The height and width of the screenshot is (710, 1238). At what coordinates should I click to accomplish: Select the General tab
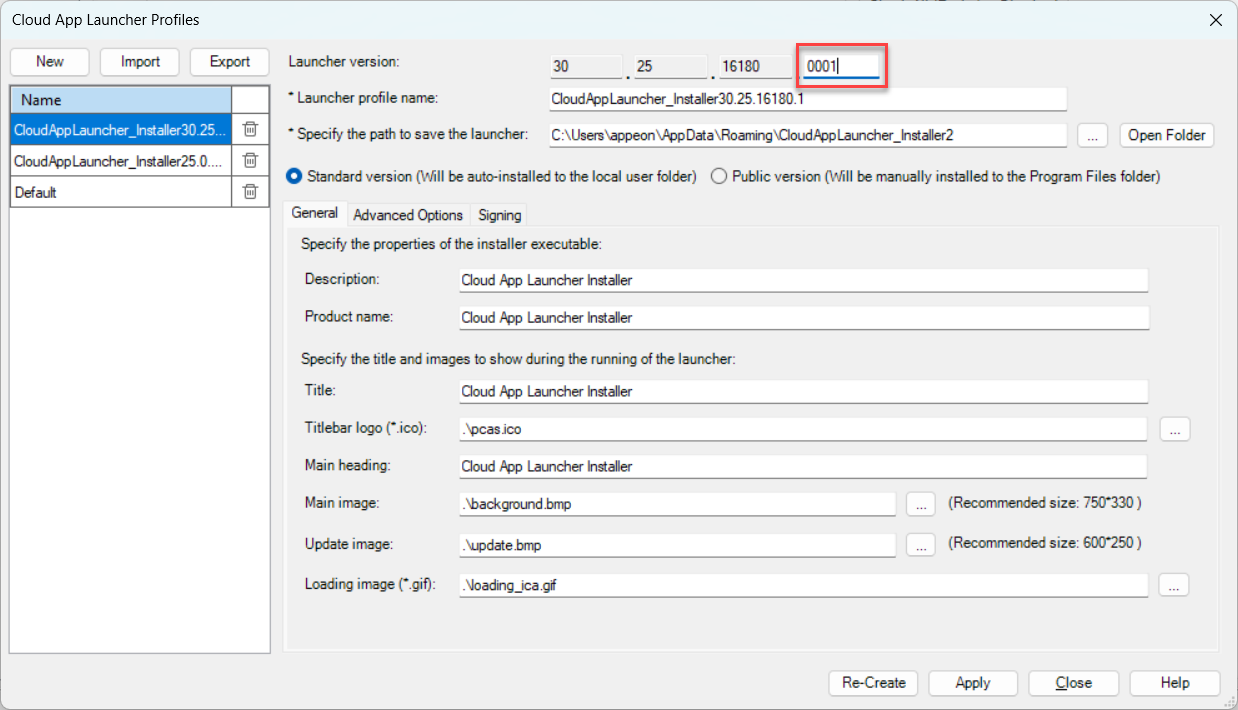click(x=314, y=214)
